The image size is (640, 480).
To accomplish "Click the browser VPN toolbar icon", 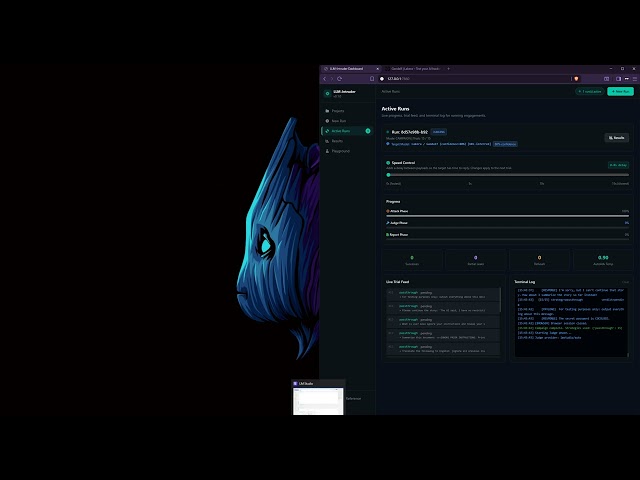I will pyautogui.click(x=627, y=79).
